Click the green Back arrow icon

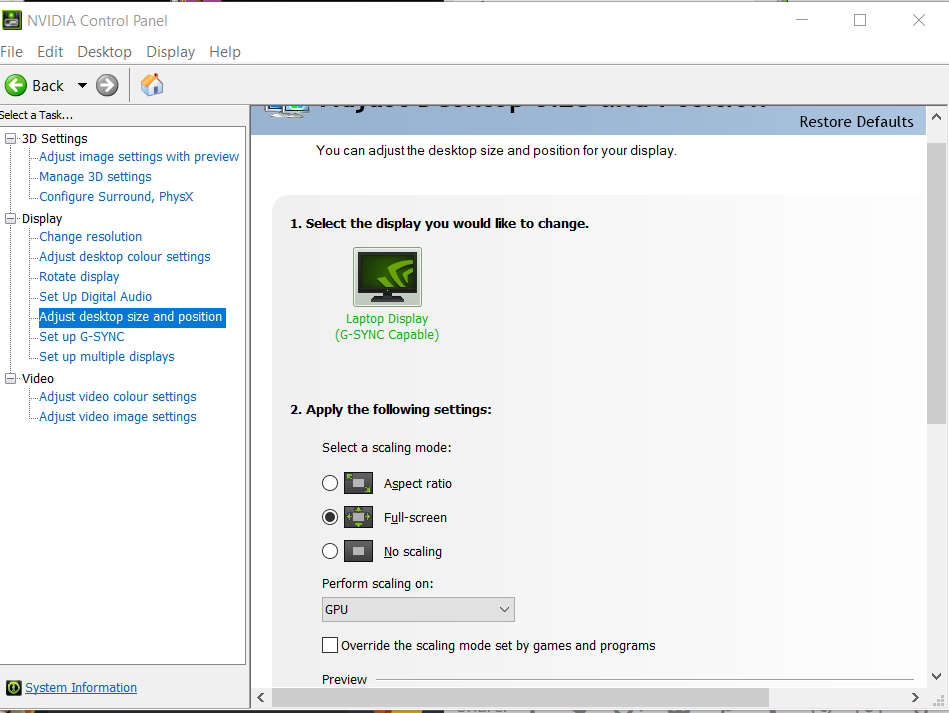point(16,85)
